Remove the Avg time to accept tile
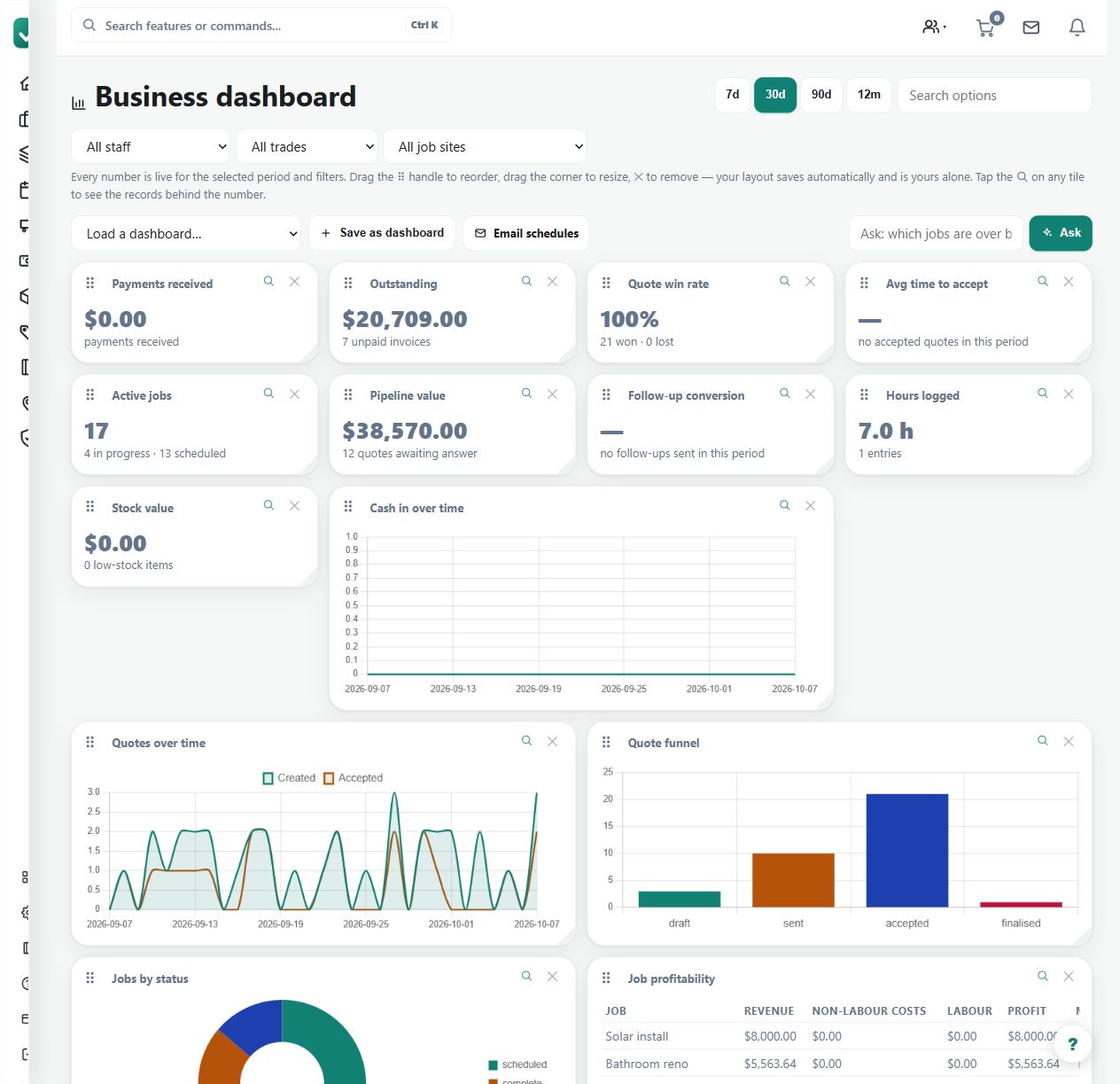1120x1084 pixels. point(1069,281)
